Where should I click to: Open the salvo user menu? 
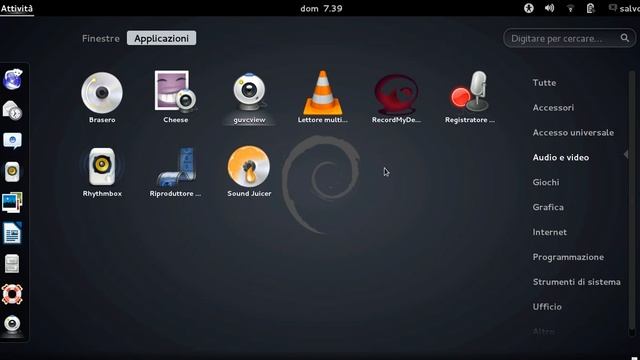click(624, 8)
